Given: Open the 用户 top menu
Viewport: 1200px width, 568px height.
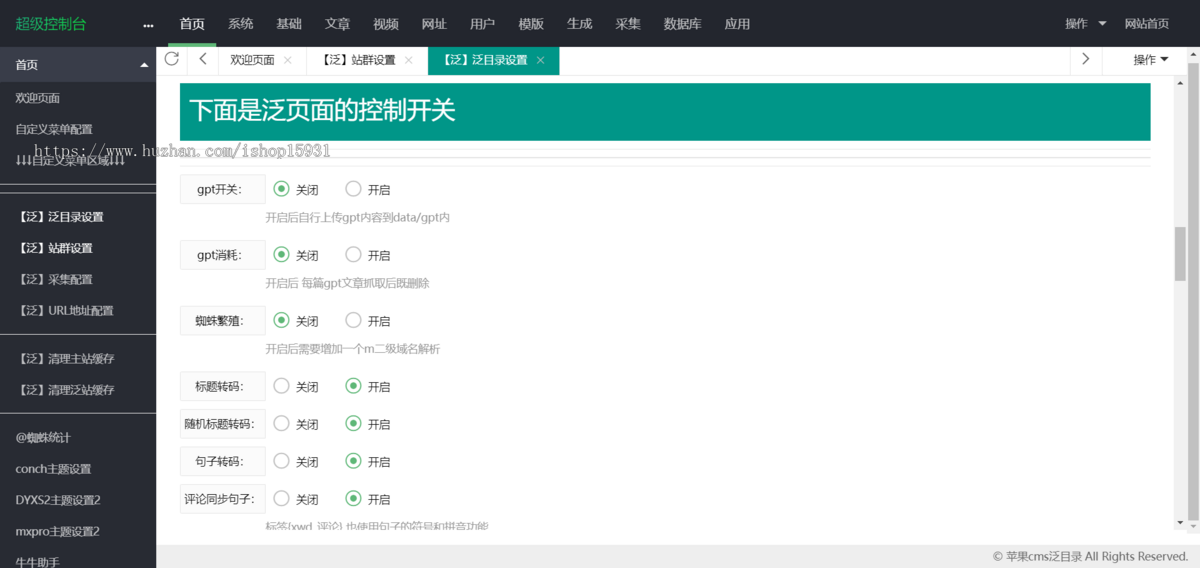Looking at the screenshot, I should pyautogui.click(x=483, y=24).
